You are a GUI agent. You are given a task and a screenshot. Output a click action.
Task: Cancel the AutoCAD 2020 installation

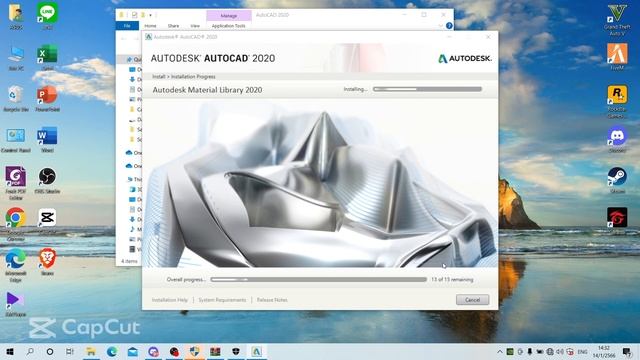(x=472, y=300)
